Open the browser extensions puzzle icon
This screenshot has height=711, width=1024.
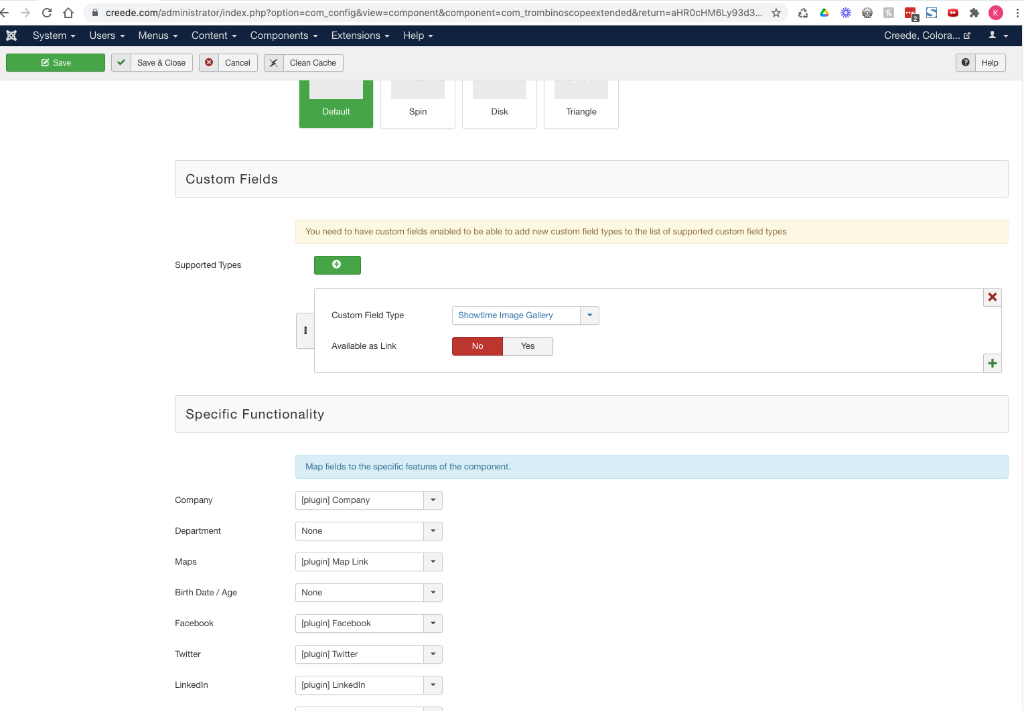[973, 13]
